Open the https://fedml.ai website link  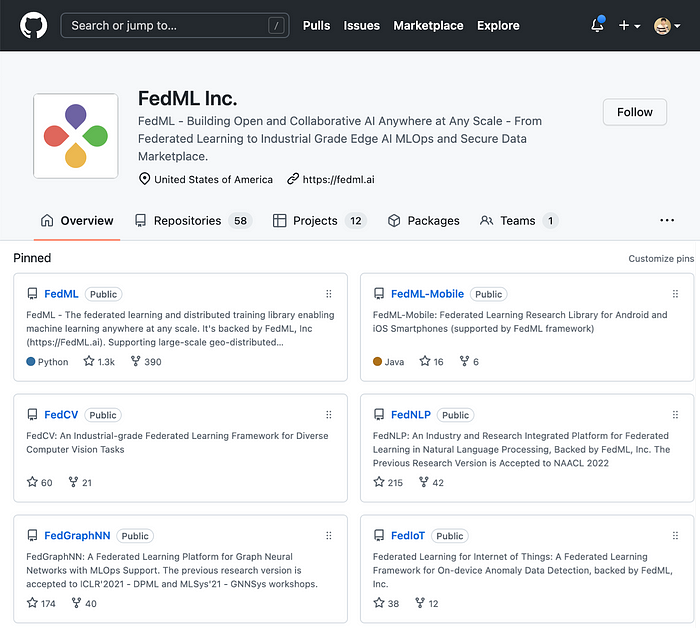pos(338,179)
